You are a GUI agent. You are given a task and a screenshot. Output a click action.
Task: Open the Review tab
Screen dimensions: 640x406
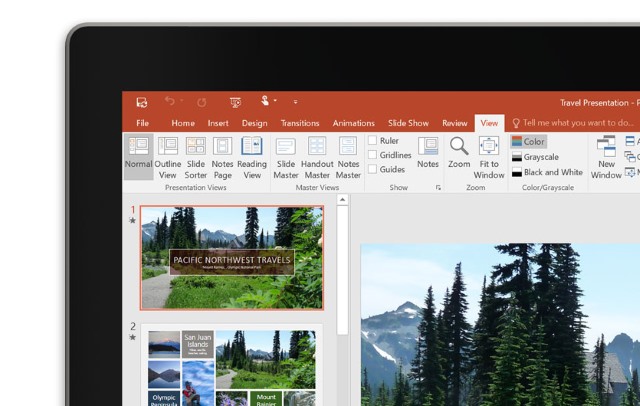coord(454,123)
